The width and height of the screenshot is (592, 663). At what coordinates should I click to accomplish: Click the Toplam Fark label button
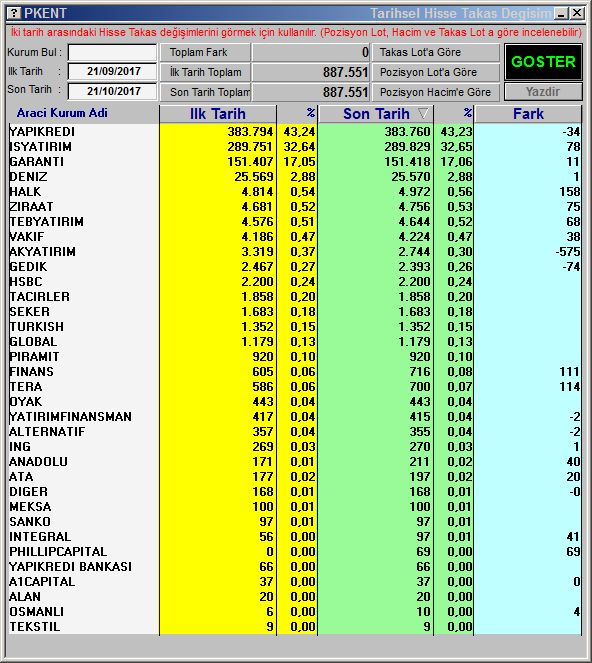click(205, 52)
